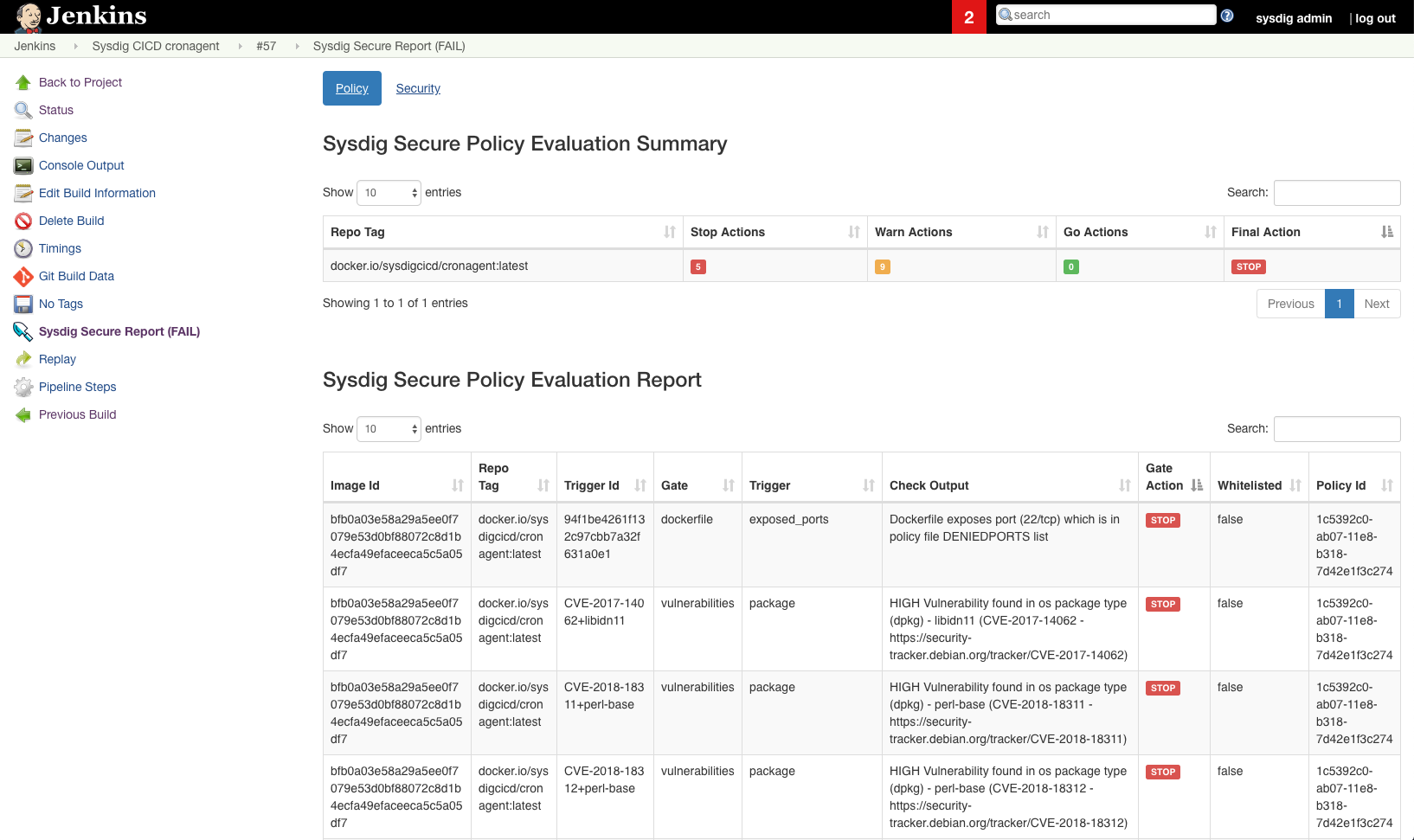Click the summary table Search field
Viewport: 1414px width, 840px height.
click(x=1337, y=192)
